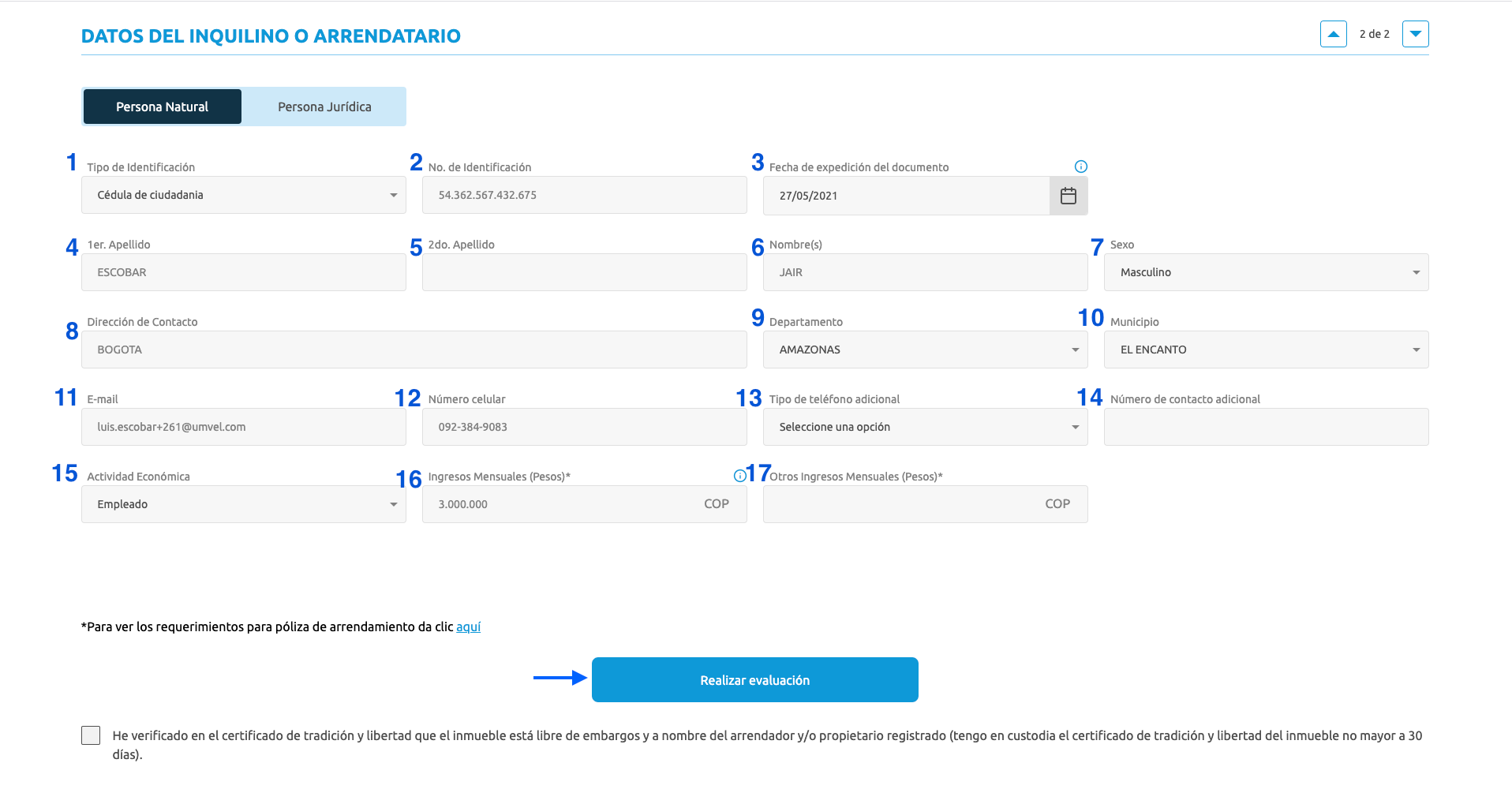Switch to Persona Natural tab
Image resolution: width=1512 pixels, height=804 pixels.
coord(163,107)
